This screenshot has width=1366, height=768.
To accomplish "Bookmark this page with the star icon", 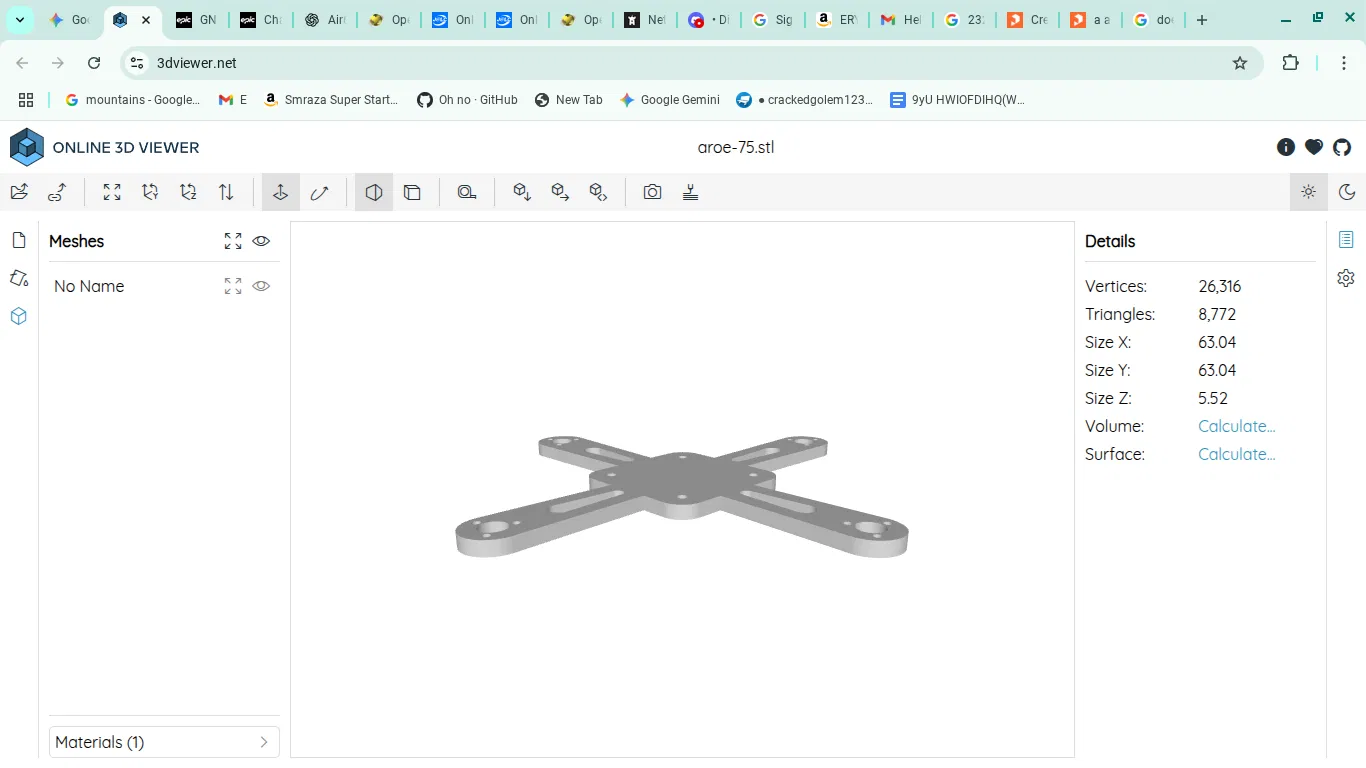I will point(1240,63).
